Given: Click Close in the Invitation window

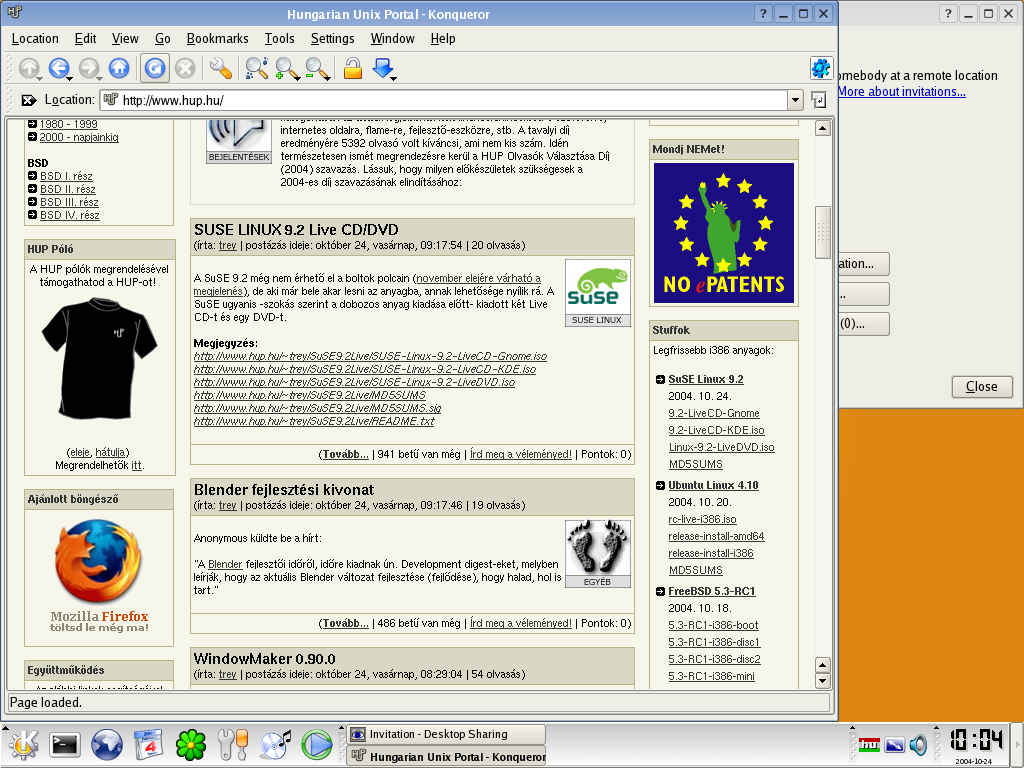Looking at the screenshot, I should pyautogui.click(x=982, y=387).
